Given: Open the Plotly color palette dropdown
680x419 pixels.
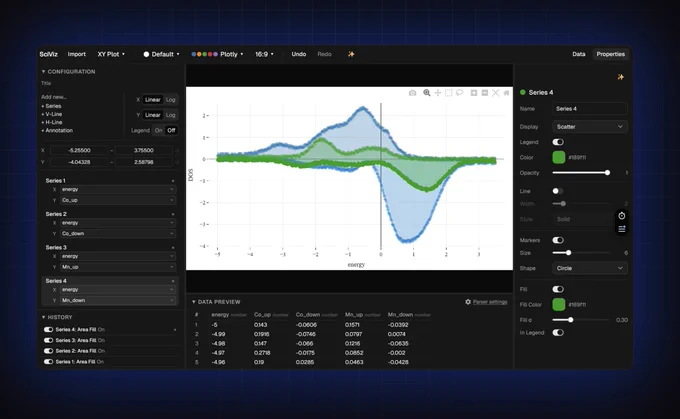Looking at the screenshot, I should 217,54.
